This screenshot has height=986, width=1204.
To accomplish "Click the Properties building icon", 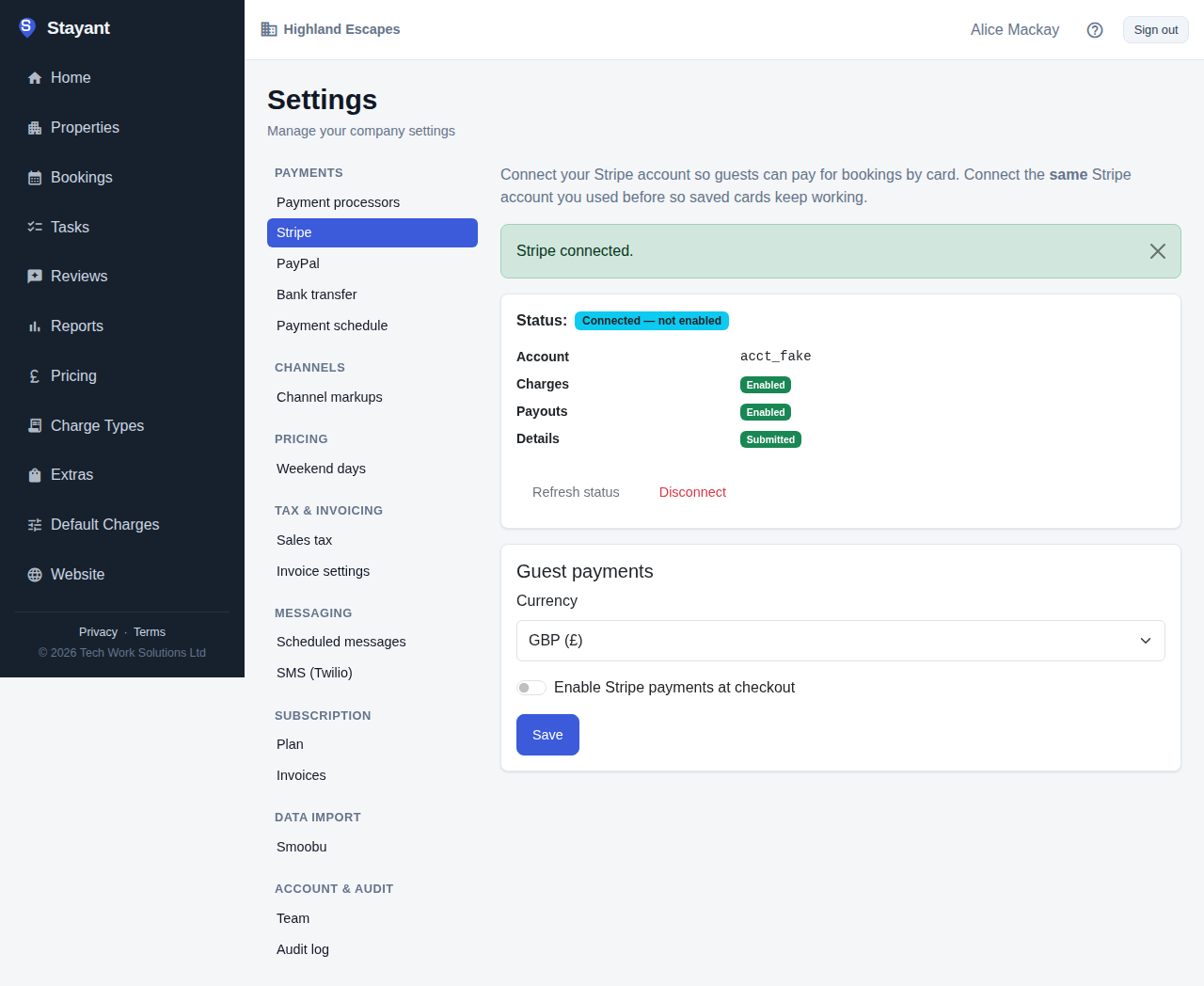I will pyautogui.click(x=35, y=128).
